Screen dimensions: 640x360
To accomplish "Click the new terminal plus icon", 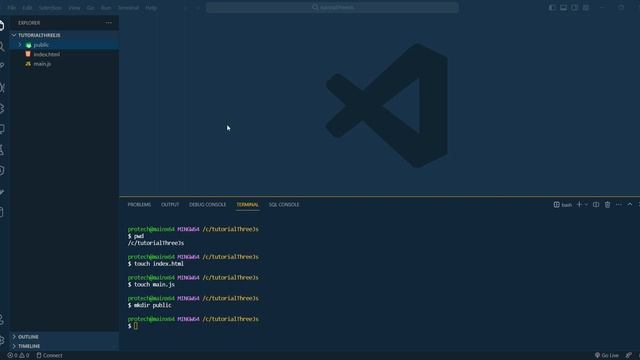I will tap(579, 204).
